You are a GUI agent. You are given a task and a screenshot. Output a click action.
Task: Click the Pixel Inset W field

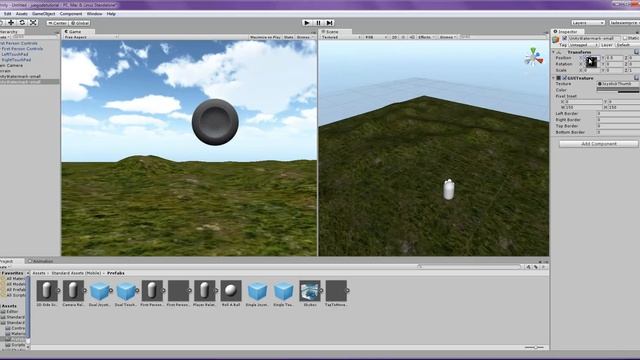[x=584, y=107]
